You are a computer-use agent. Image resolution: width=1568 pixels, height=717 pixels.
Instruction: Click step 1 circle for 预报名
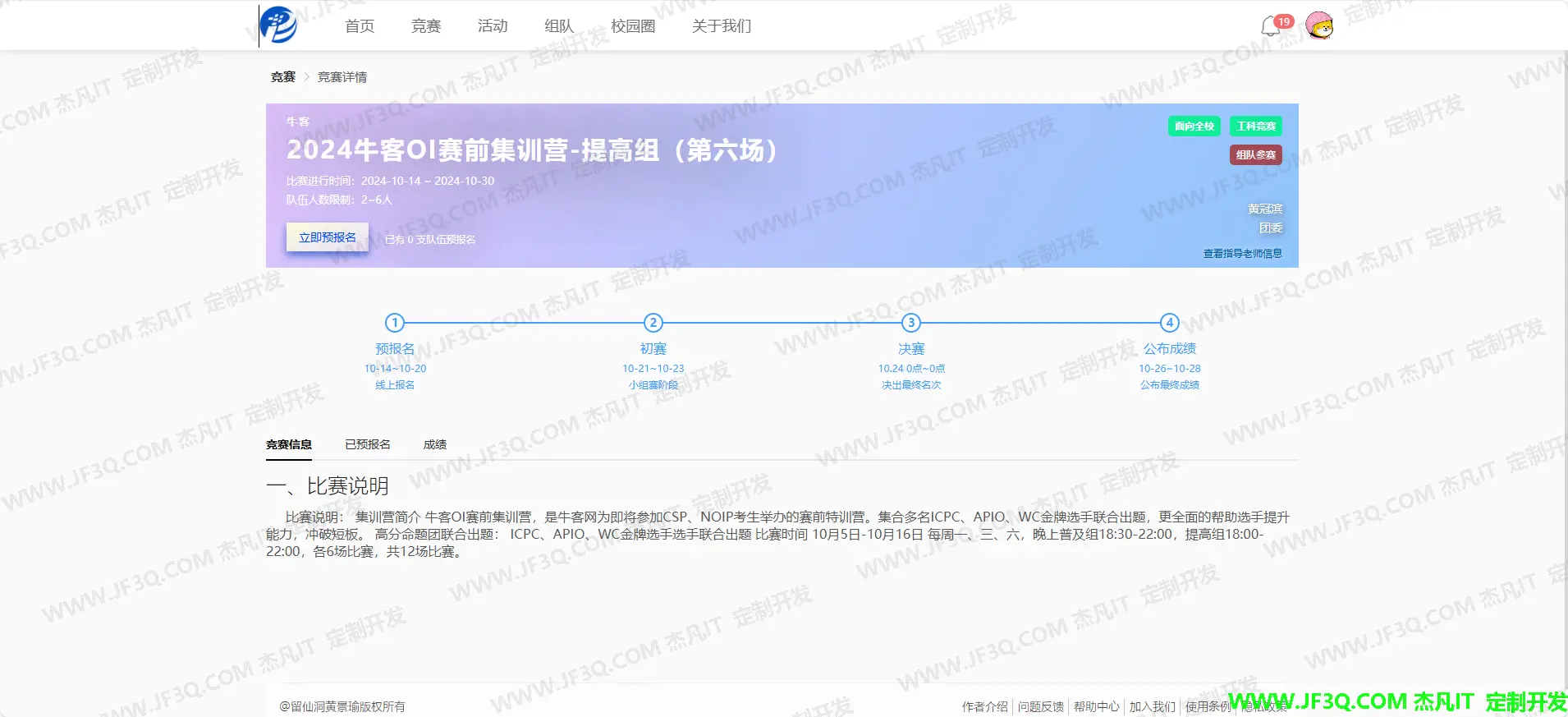[395, 323]
